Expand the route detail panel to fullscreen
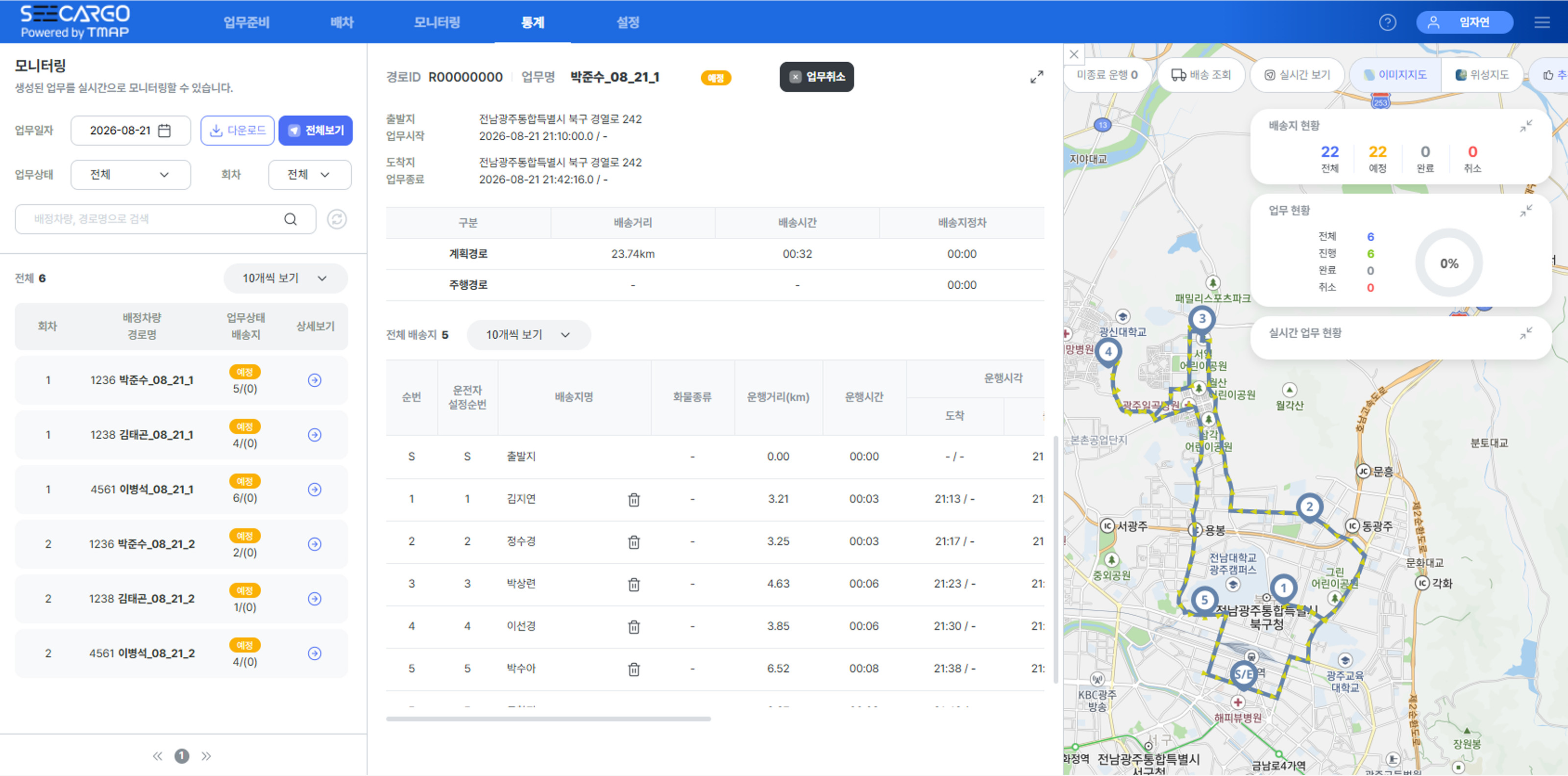Screen dimensions: 1568x776 (1036, 77)
